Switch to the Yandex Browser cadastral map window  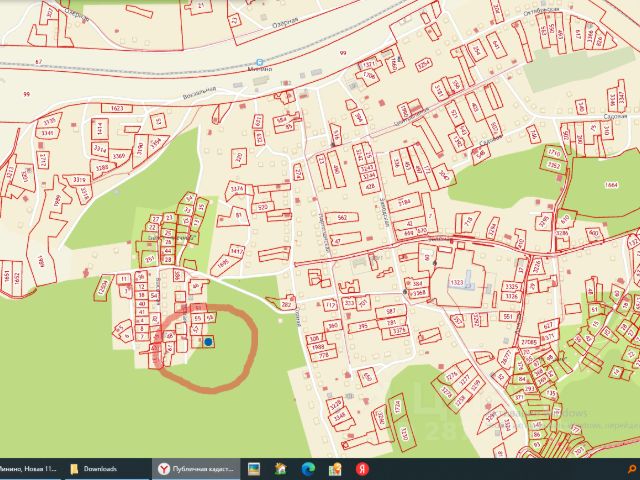(x=197, y=469)
